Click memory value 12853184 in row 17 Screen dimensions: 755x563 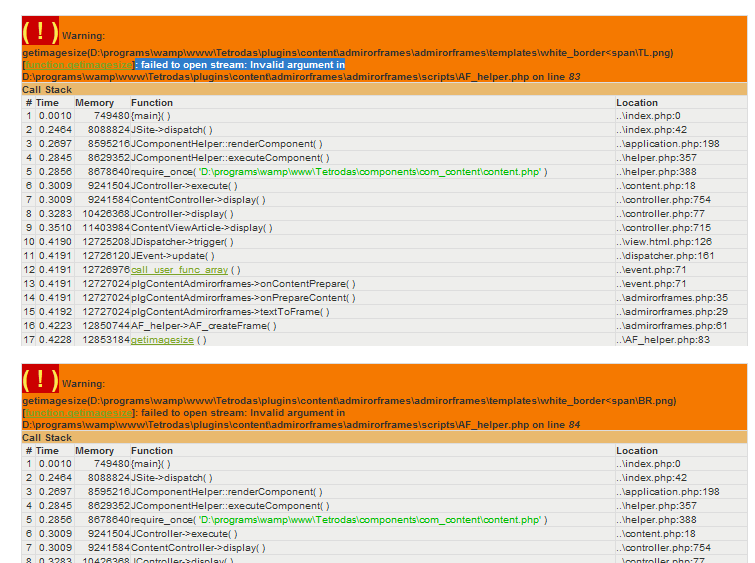coord(106,340)
